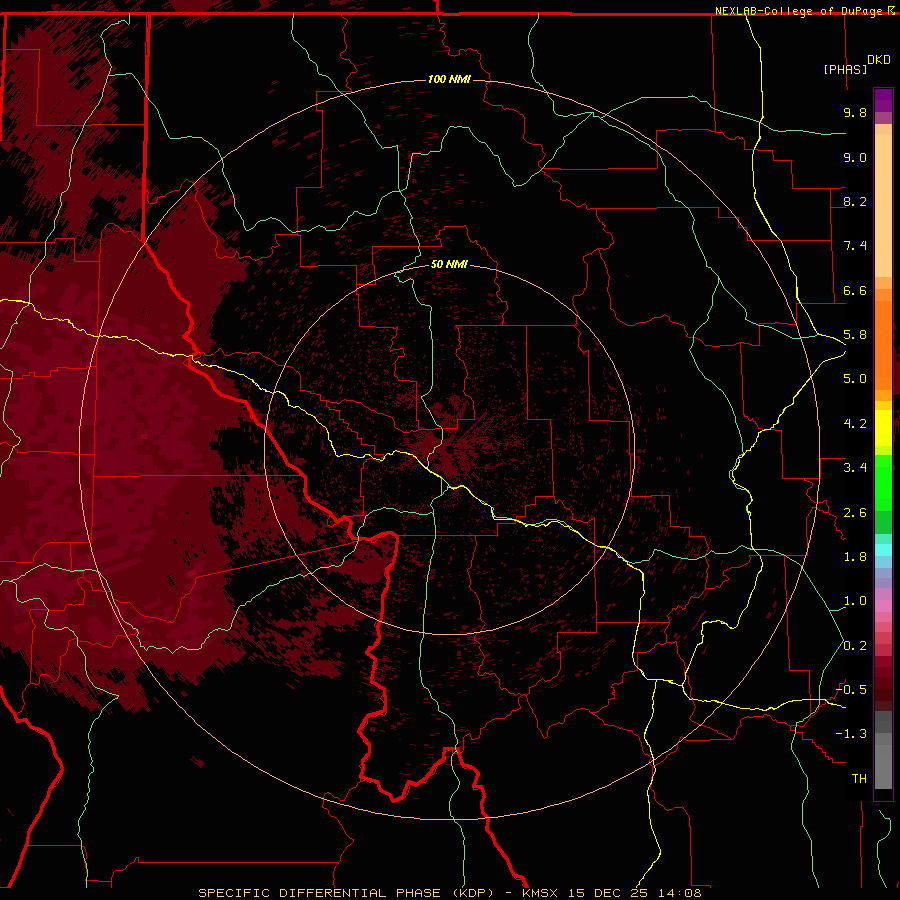Viewport: 900px width, 900px height.
Task: Click the DKD label above the color scale
Action: pyautogui.click(x=878, y=60)
